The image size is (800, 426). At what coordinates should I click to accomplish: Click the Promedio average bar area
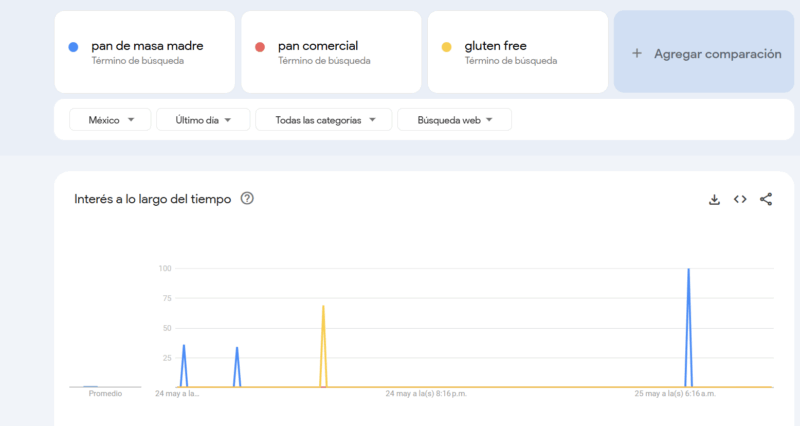click(91, 385)
